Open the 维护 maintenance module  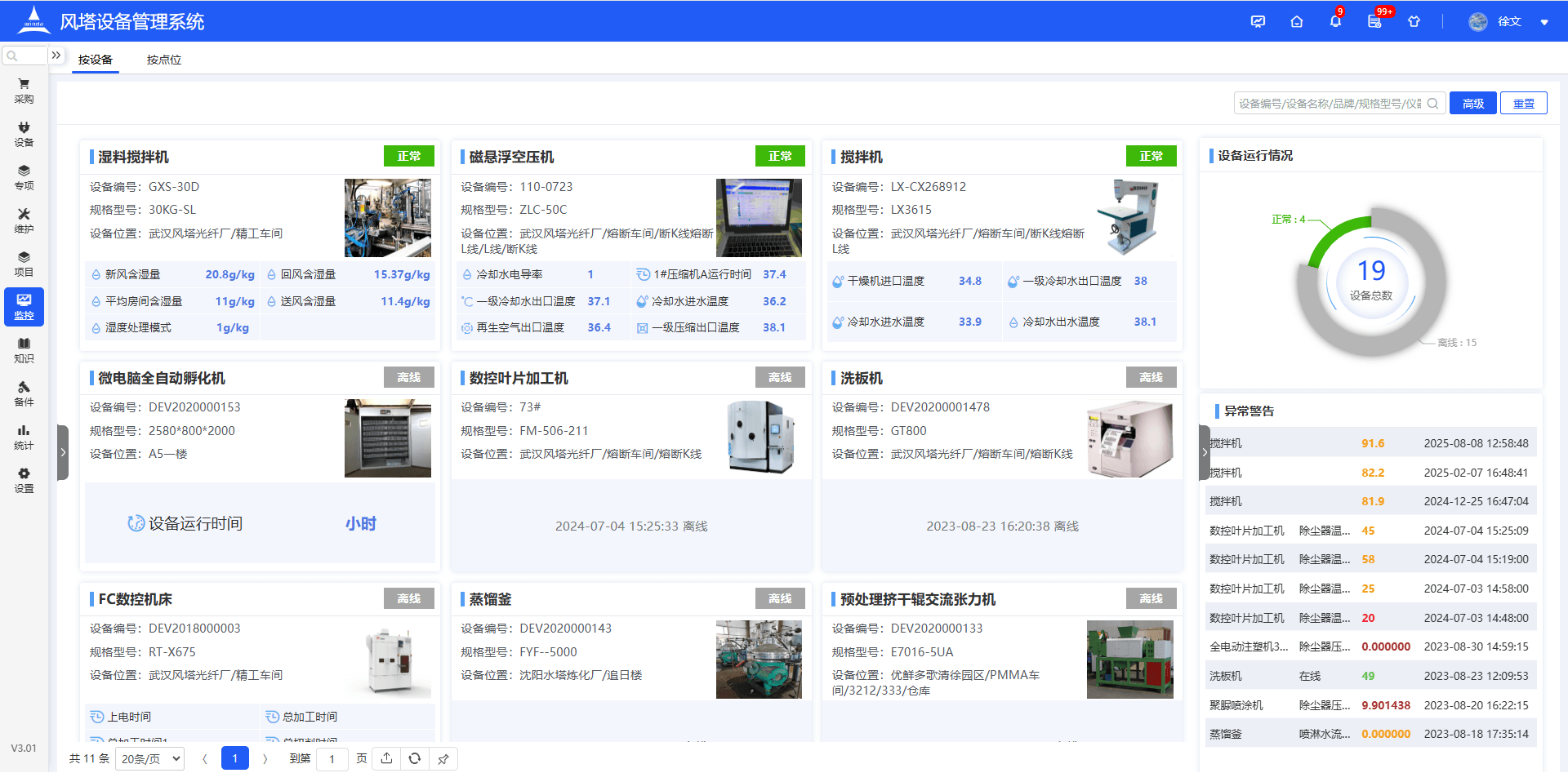click(23, 221)
